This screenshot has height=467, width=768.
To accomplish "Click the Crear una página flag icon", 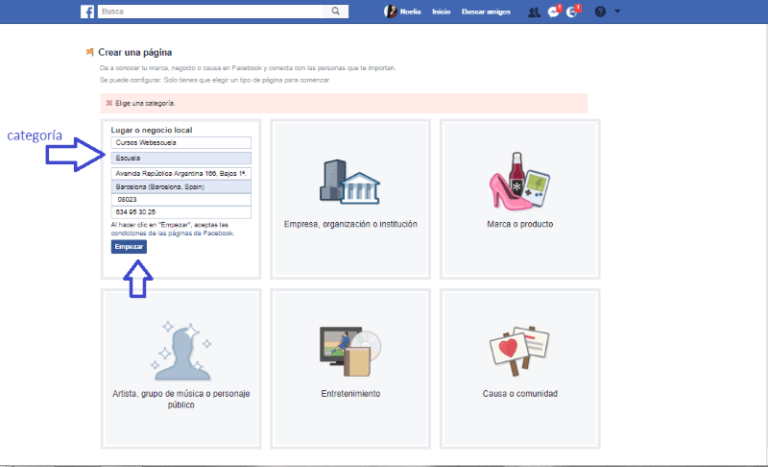I will (x=90, y=52).
